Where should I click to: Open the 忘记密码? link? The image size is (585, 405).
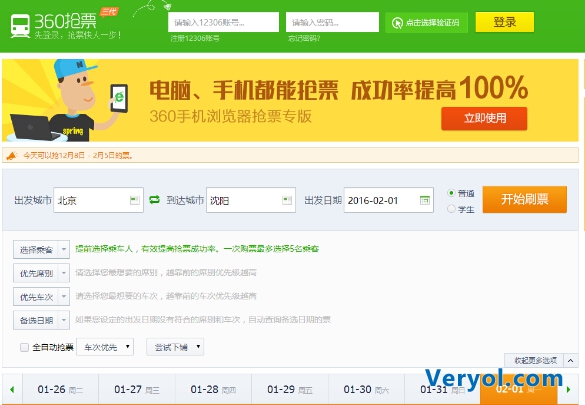[x=304, y=38]
